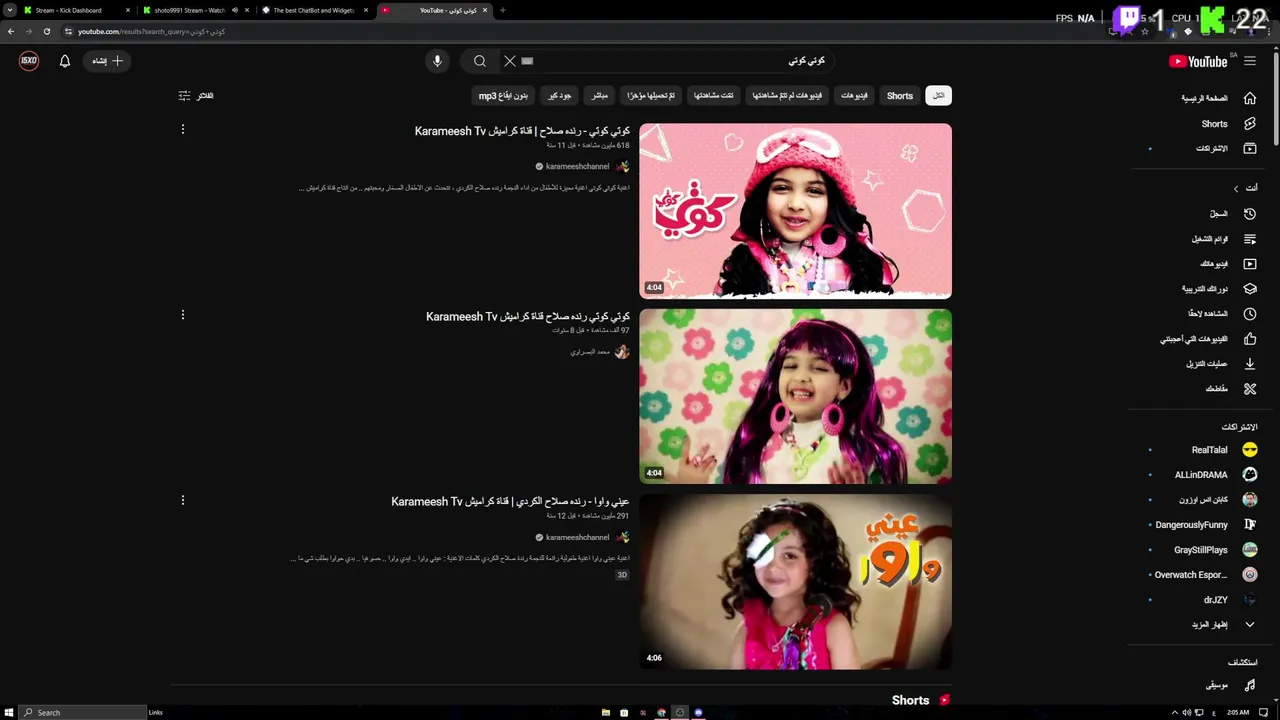
Task: Open GrayStillPlays subscription channel
Action: (x=1218, y=550)
